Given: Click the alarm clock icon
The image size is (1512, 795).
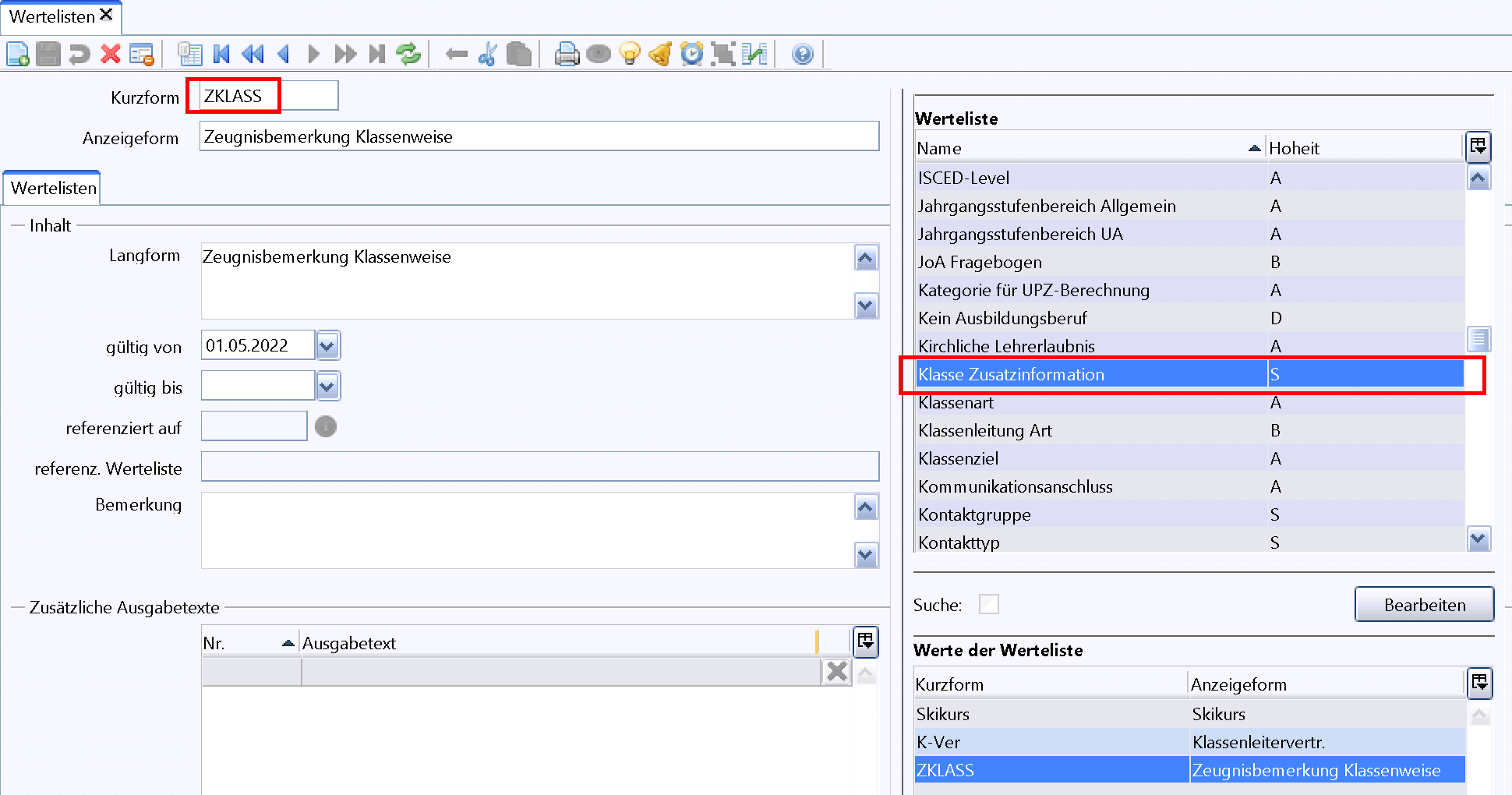Looking at the screenshot, I should pos(691,54).
